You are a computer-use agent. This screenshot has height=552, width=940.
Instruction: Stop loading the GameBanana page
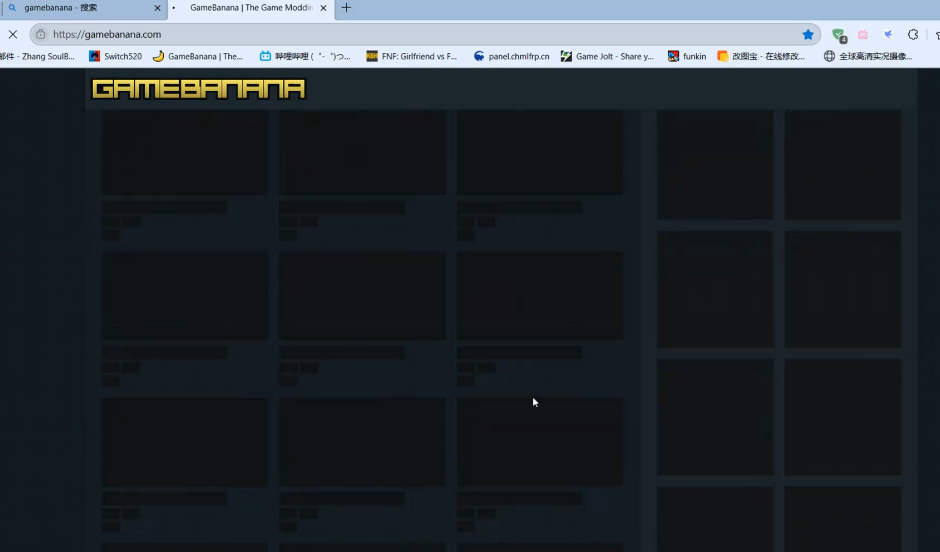[13, 34]
